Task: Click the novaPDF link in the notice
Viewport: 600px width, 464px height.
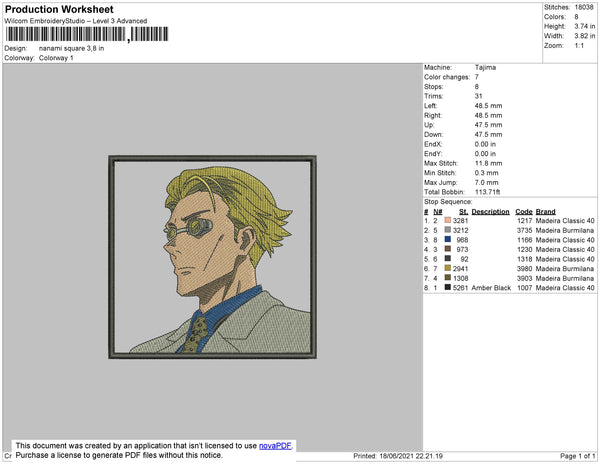Action: pyautogui.click(x=275, y=446)
